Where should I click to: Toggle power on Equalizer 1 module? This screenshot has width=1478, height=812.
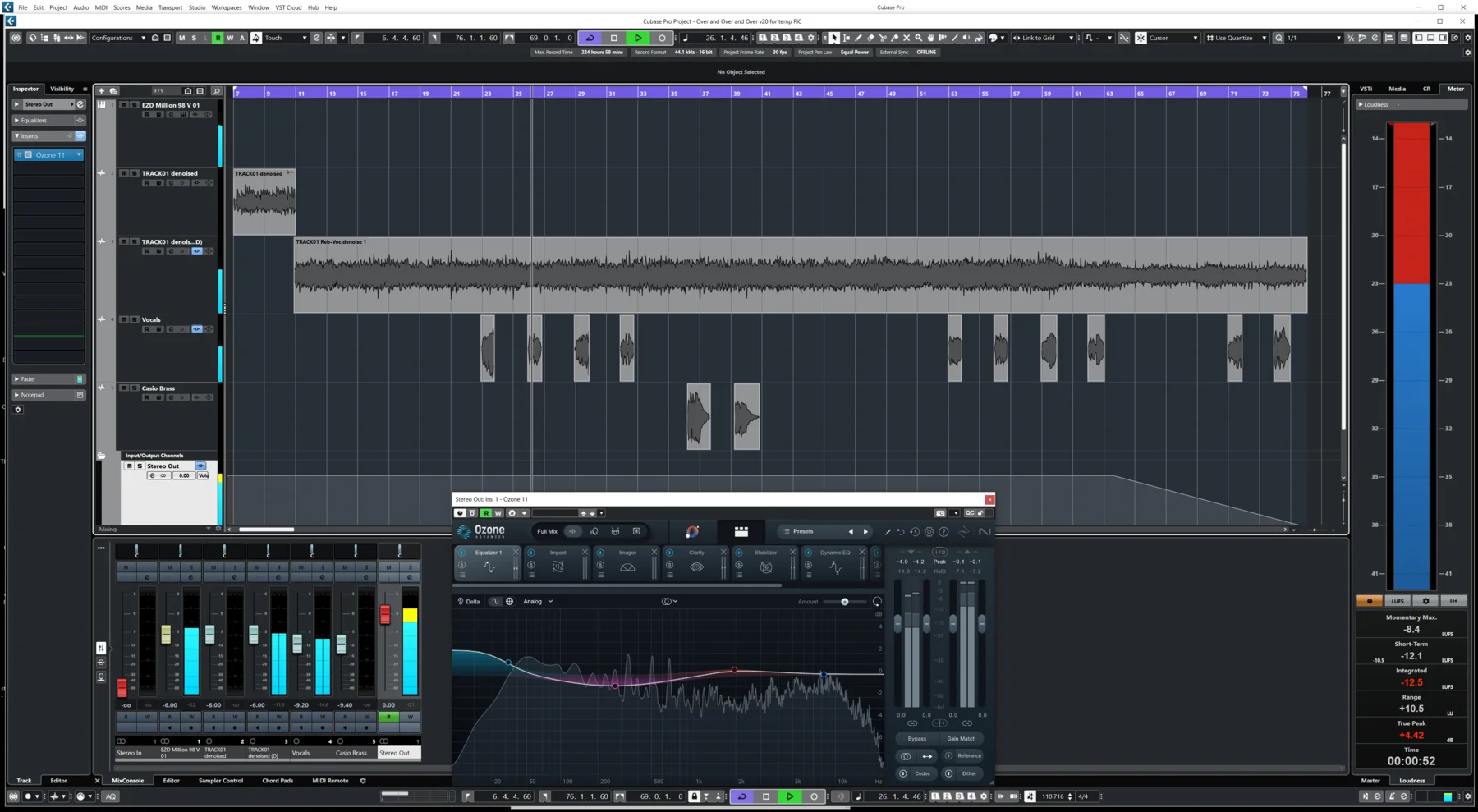pyautogui.click(x=461, y=553)
